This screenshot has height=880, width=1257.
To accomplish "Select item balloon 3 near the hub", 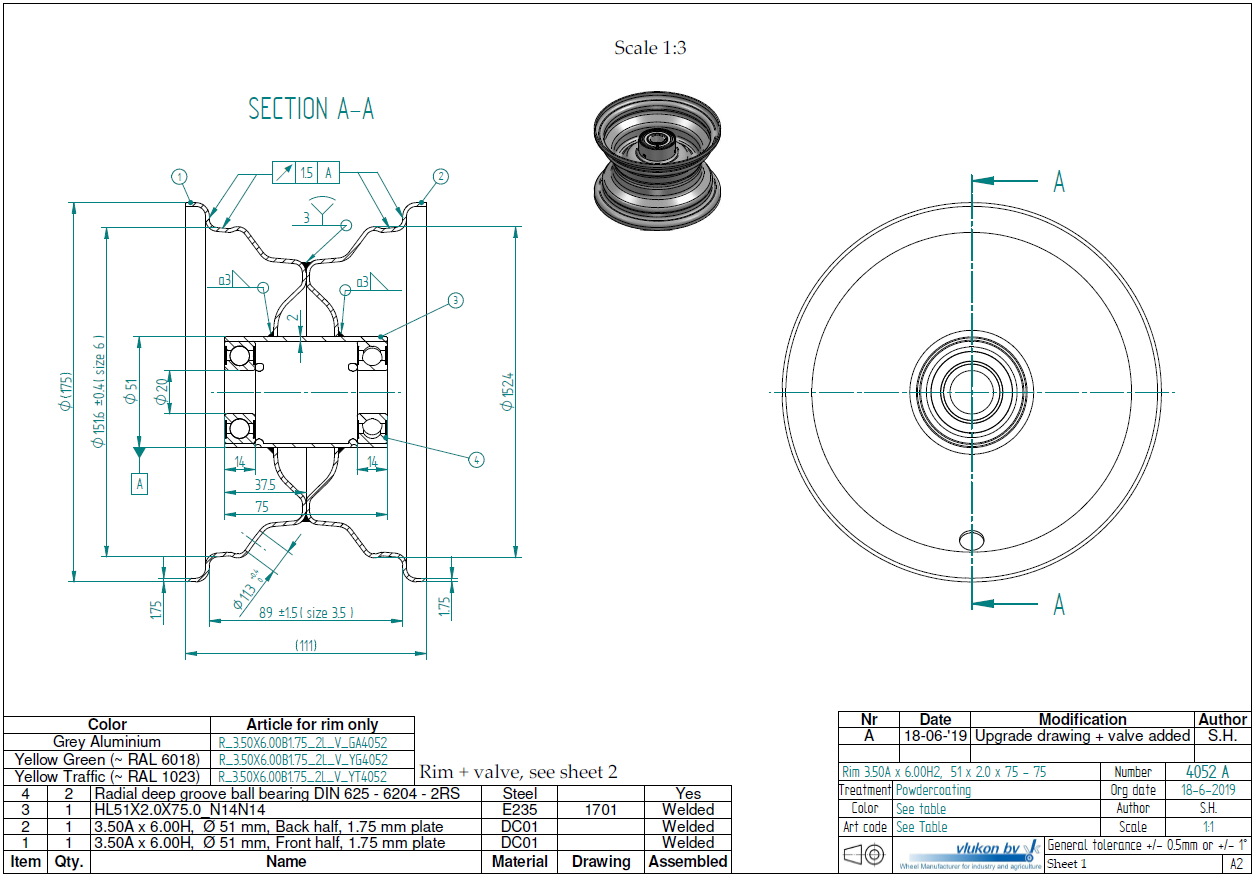I will tap(455, 300).
